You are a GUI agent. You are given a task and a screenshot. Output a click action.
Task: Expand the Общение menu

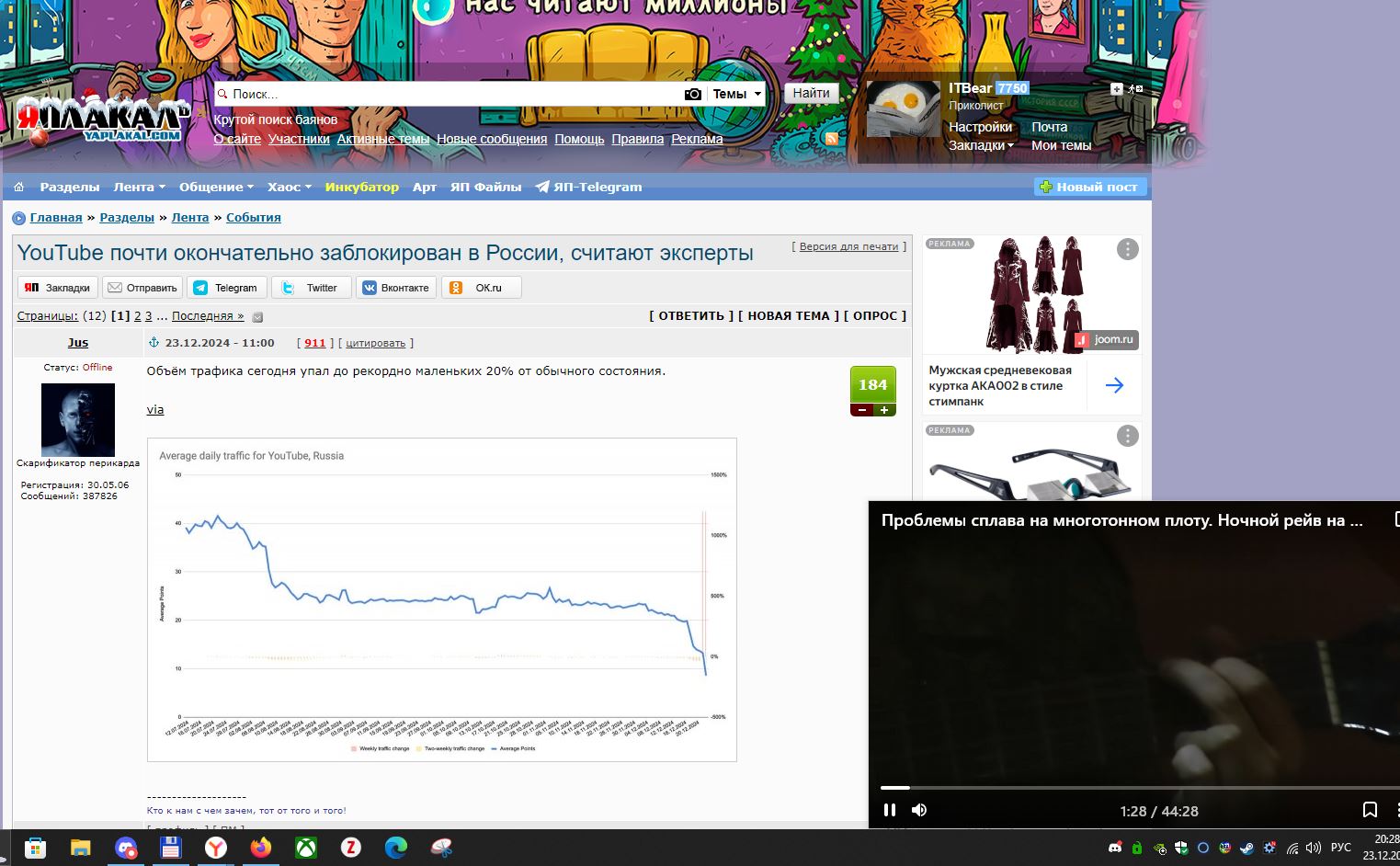click(x=216, y=187)
